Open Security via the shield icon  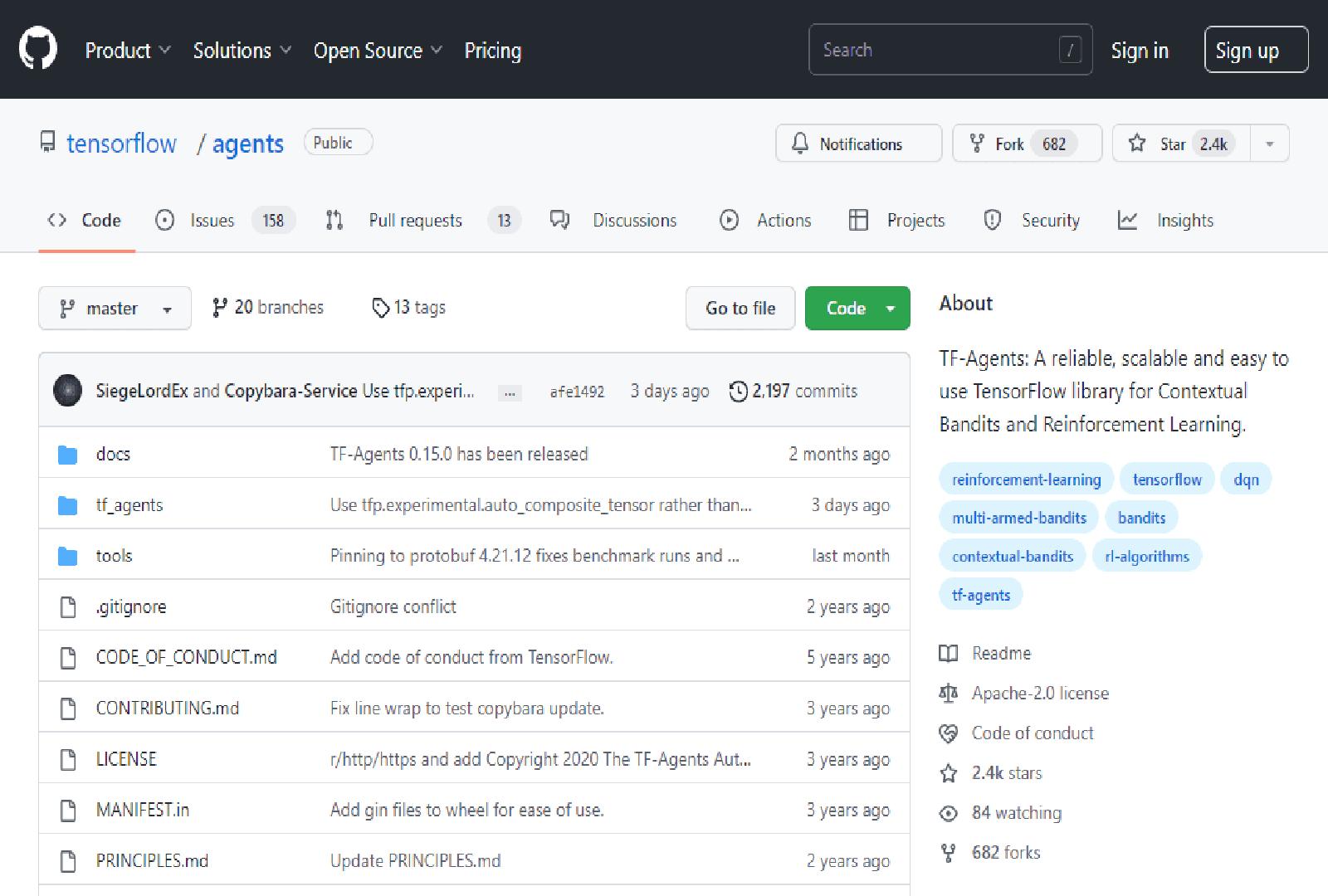coord(992,220)
